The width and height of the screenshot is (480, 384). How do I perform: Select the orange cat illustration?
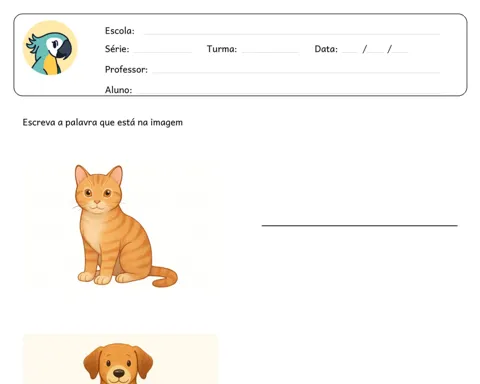(125, 226)
